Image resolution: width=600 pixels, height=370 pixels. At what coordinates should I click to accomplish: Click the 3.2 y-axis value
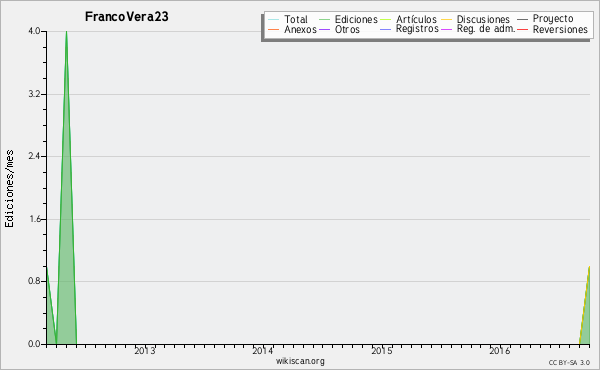(34, 94)
